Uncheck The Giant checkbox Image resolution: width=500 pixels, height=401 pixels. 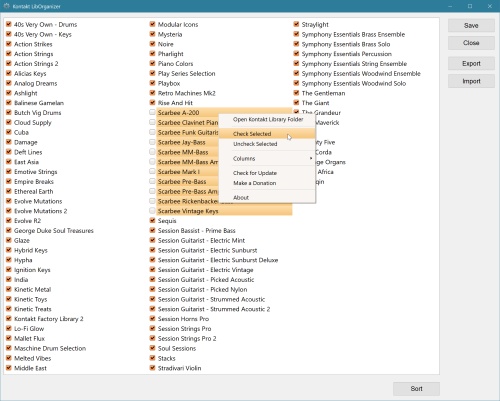(x=296, y=103)
